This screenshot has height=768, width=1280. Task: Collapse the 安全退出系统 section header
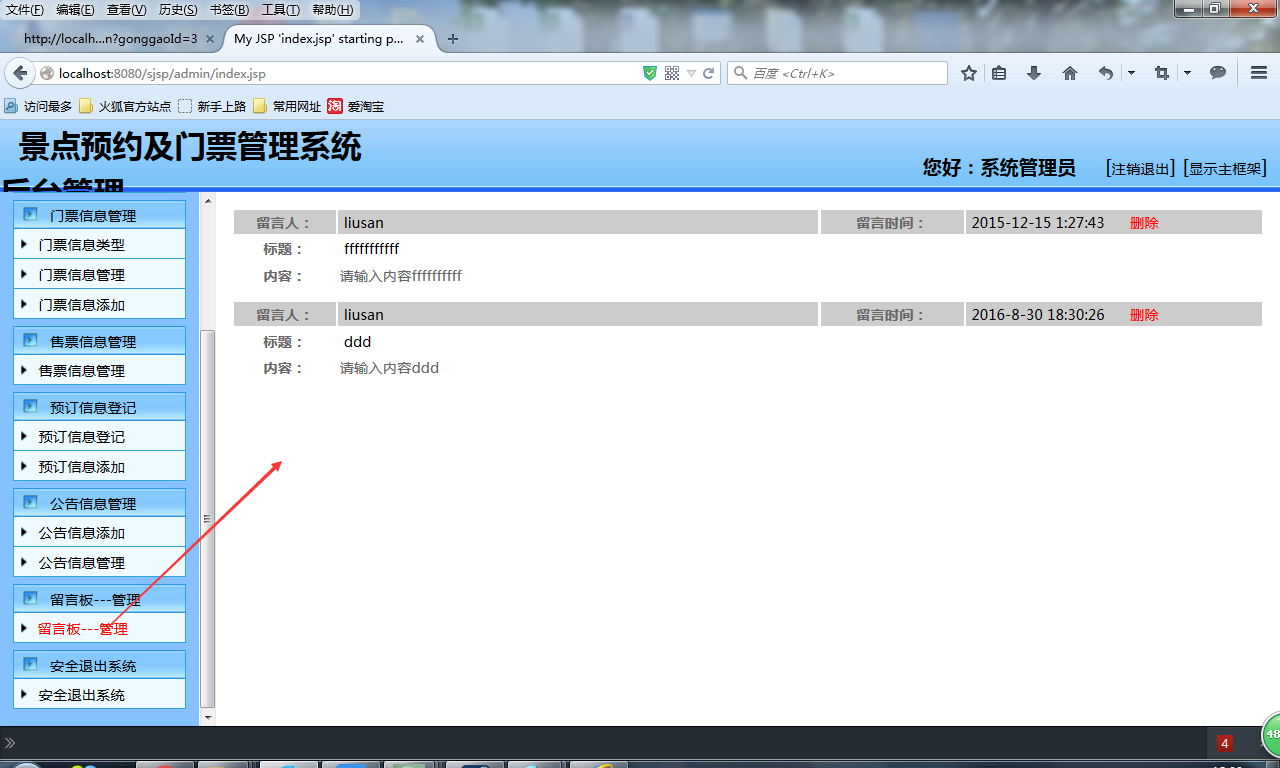(100, 665)
